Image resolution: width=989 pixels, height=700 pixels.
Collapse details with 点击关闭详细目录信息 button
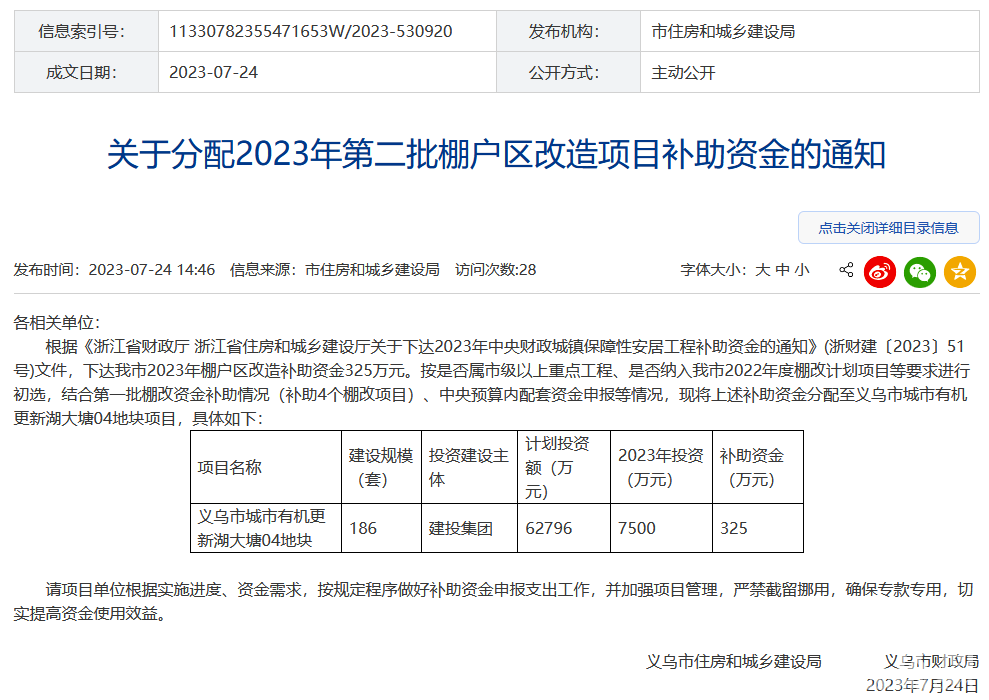[888, 228]
